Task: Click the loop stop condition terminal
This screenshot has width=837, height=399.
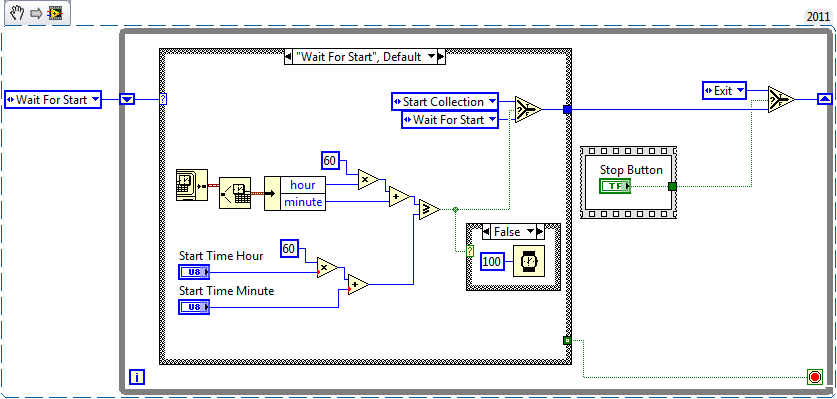Action: [815, 377]
